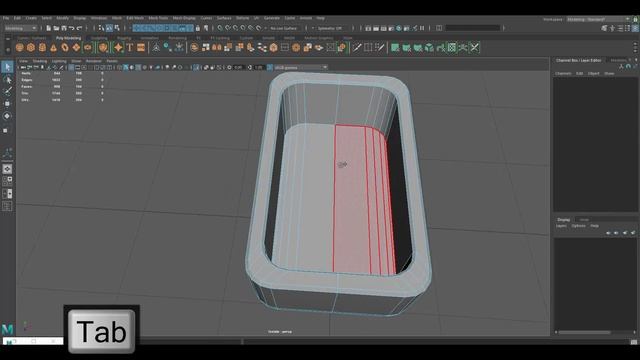This screenshot has height=360, width=640.
Task: Create a polygon Torus from shelf
Action: 65,48
